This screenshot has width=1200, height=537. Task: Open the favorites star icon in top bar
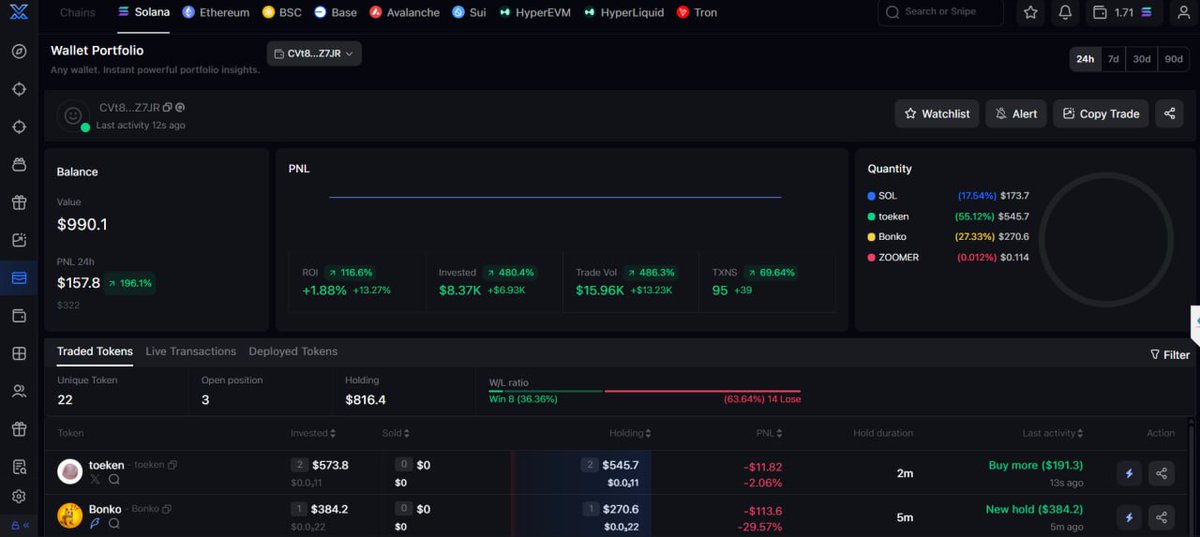click(1031, 13)
